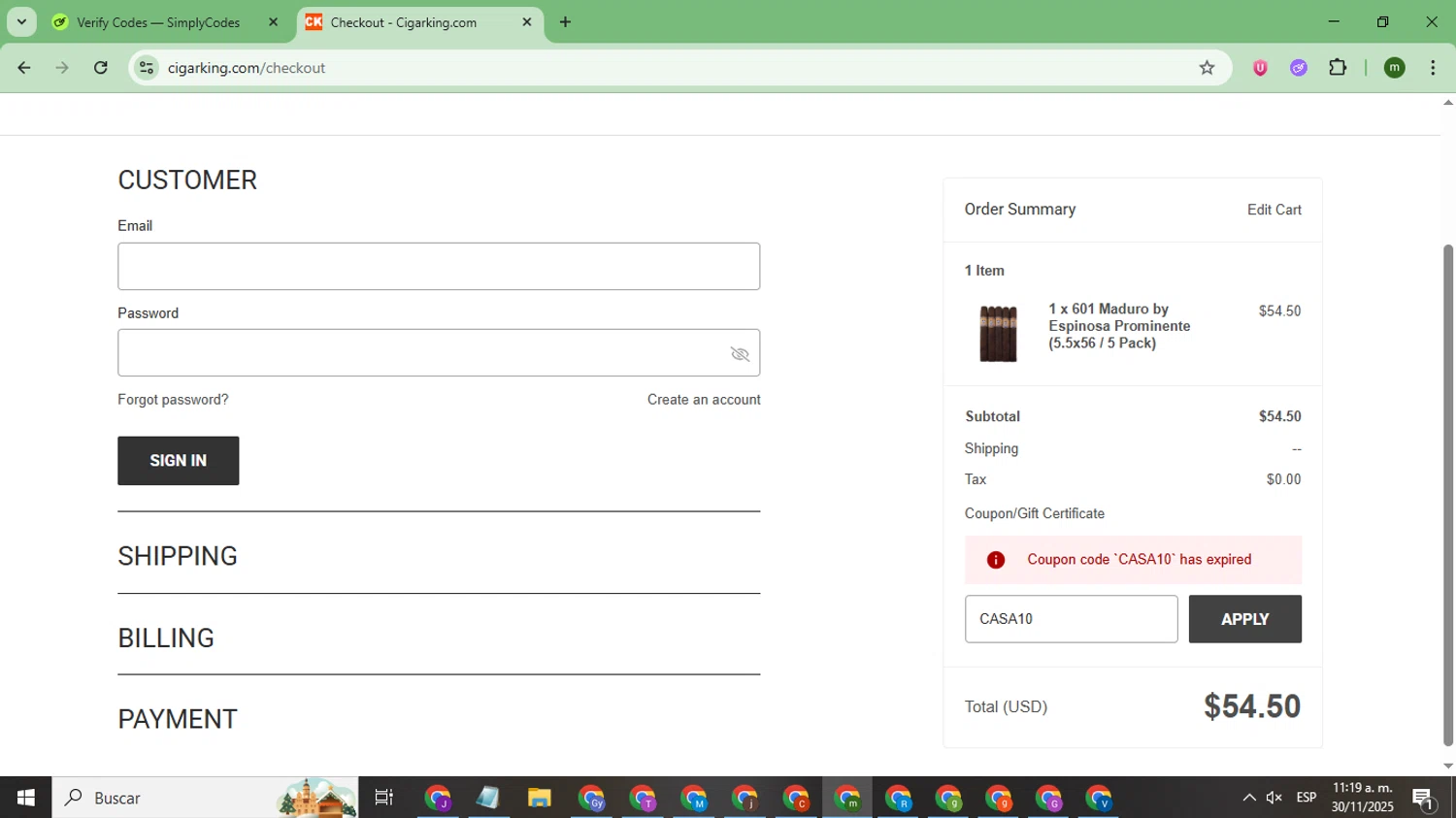Click the red error icon in coupon alert
Image resolution: width=1456 pixels, height=818 pixels.
(x=996, y=560)
